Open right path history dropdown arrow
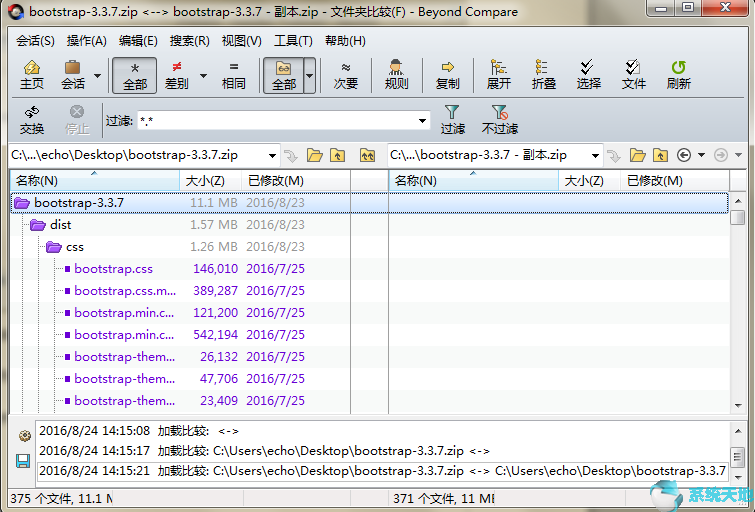755x512 pixels. [595, 156]
